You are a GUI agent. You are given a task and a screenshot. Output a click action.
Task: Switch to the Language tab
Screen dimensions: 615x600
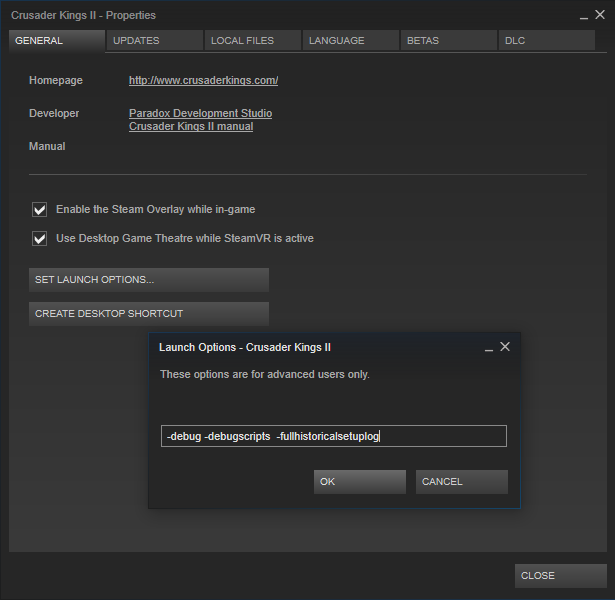351,40
